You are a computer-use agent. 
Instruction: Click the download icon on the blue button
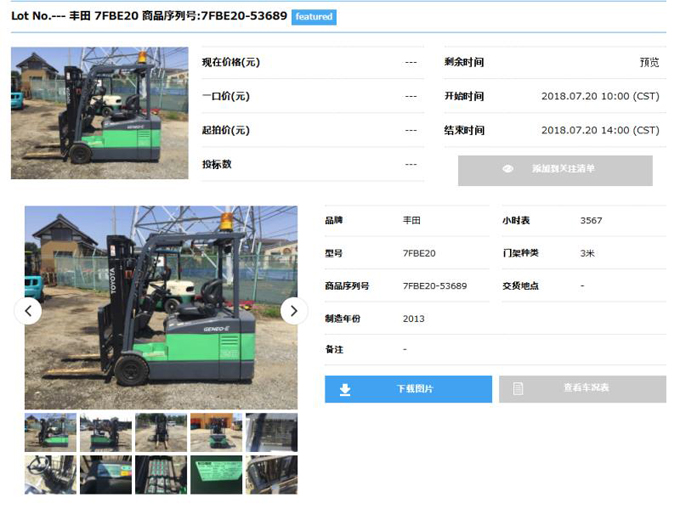(345, 389)
